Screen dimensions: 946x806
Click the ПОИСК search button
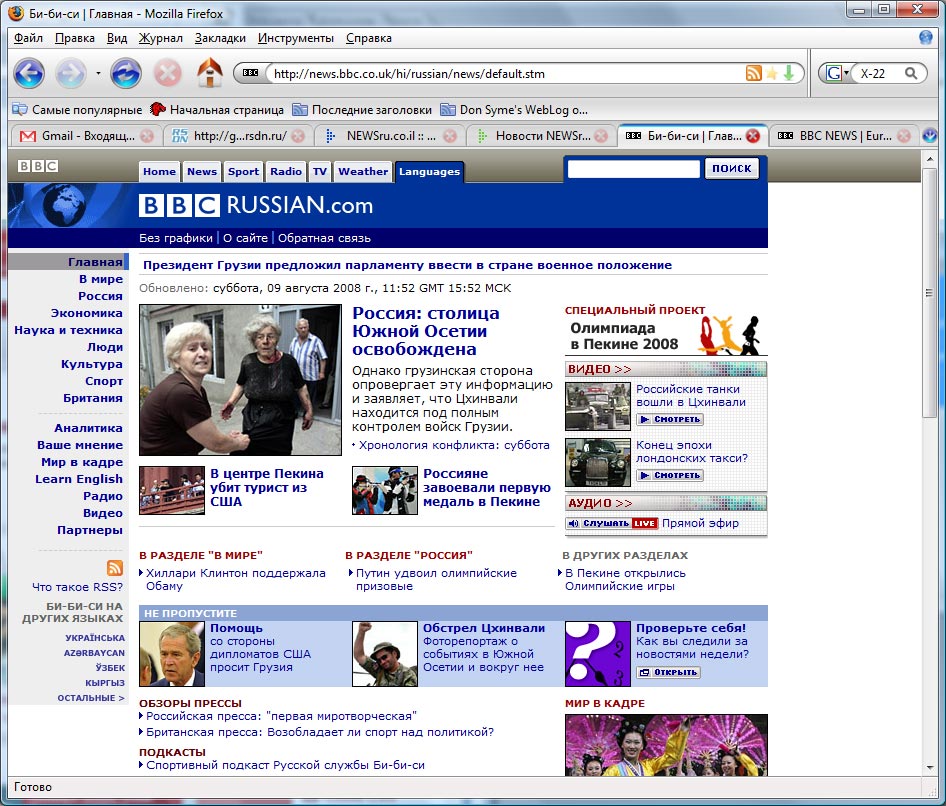click(731, 168)
